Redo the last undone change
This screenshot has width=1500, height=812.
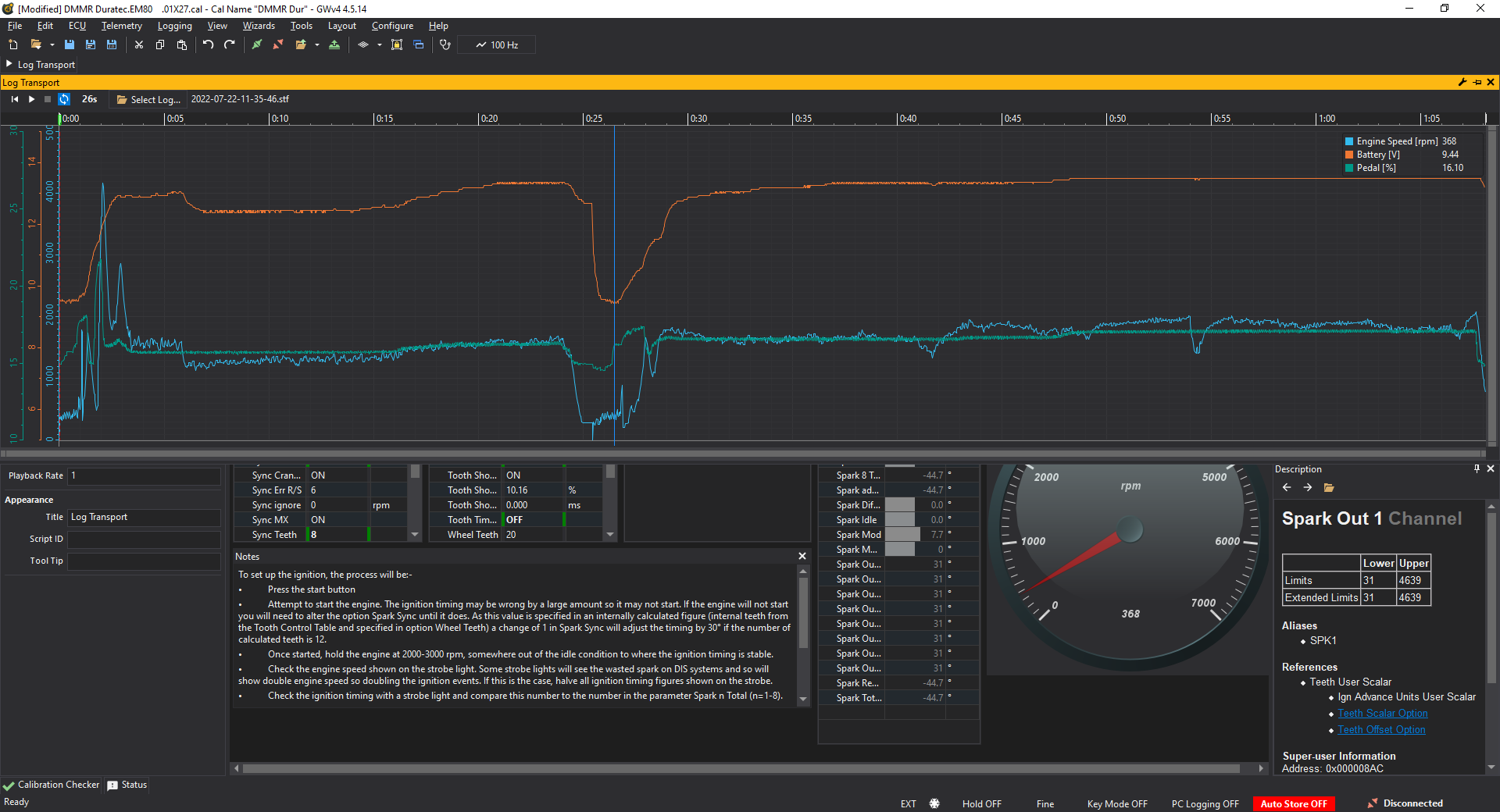[230, 45]
